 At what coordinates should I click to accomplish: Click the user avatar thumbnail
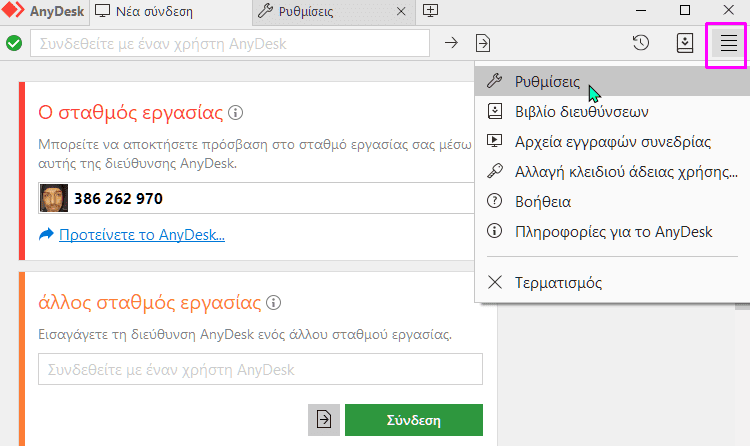point(54,198)
